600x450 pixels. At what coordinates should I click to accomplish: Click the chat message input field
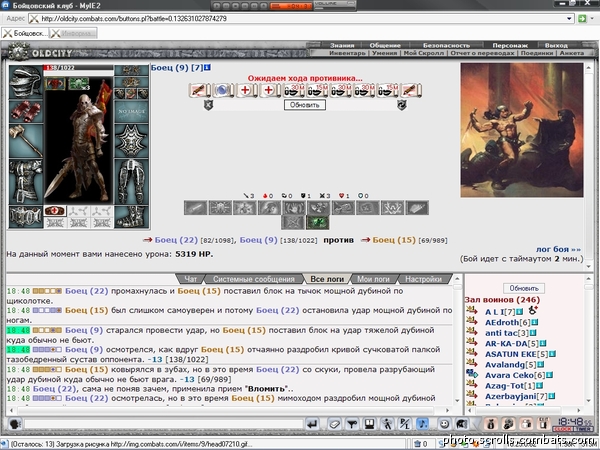[164, 424]
